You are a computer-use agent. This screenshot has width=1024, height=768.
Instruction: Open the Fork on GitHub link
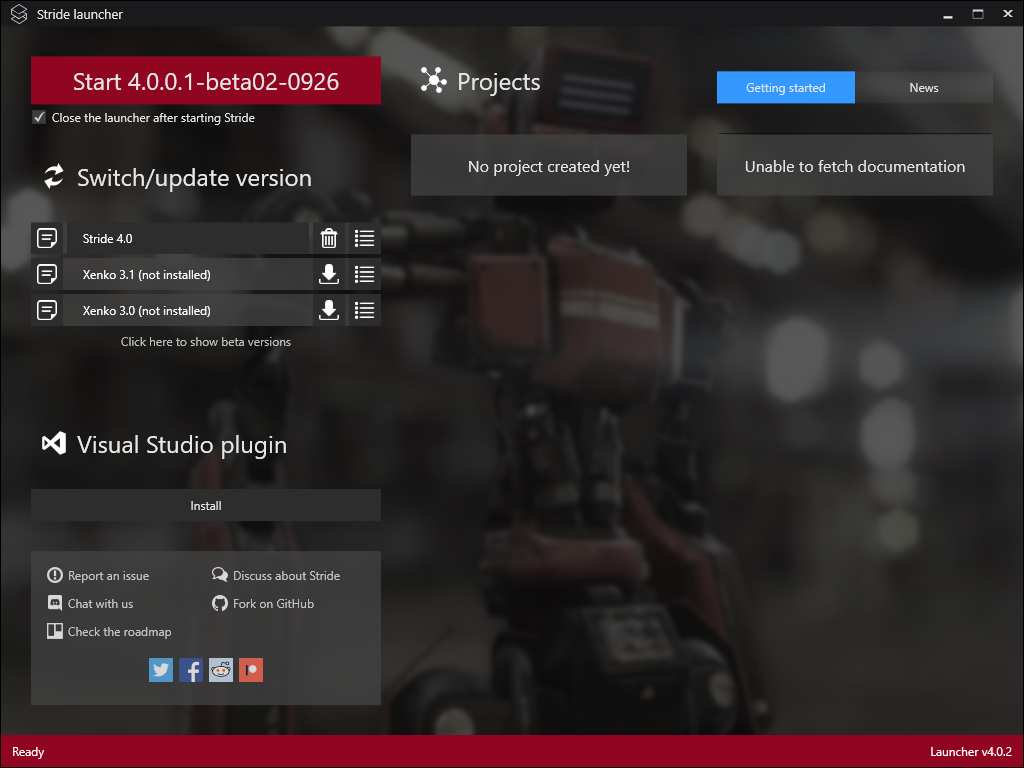(274, 603)
